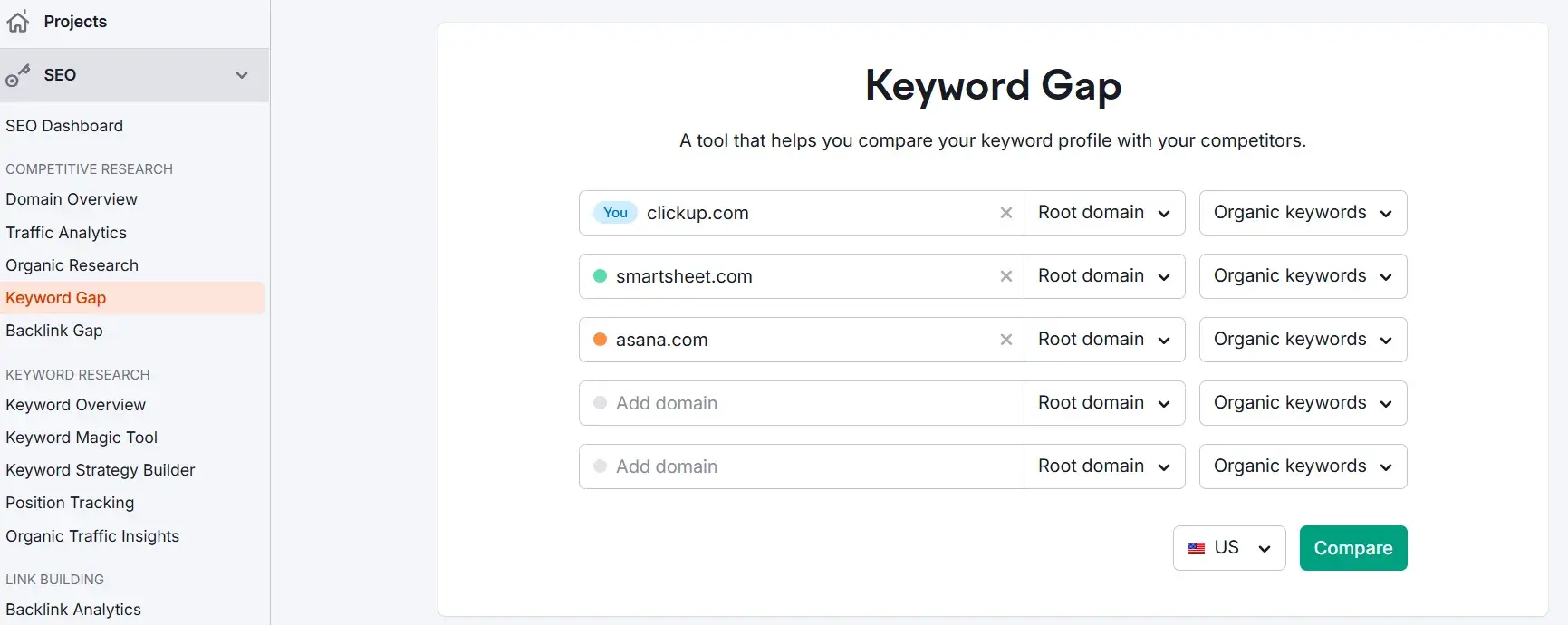
Task: Open Backlink Gap in sidebar
Action: (54, 331)
